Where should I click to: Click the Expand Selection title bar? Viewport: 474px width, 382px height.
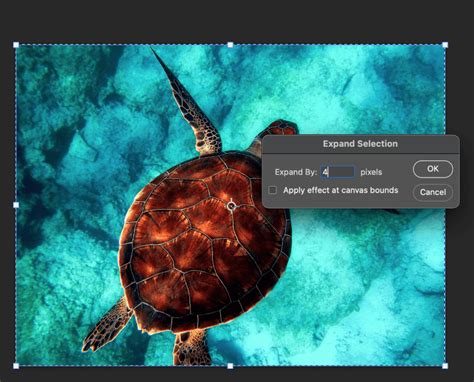[360, 144]
